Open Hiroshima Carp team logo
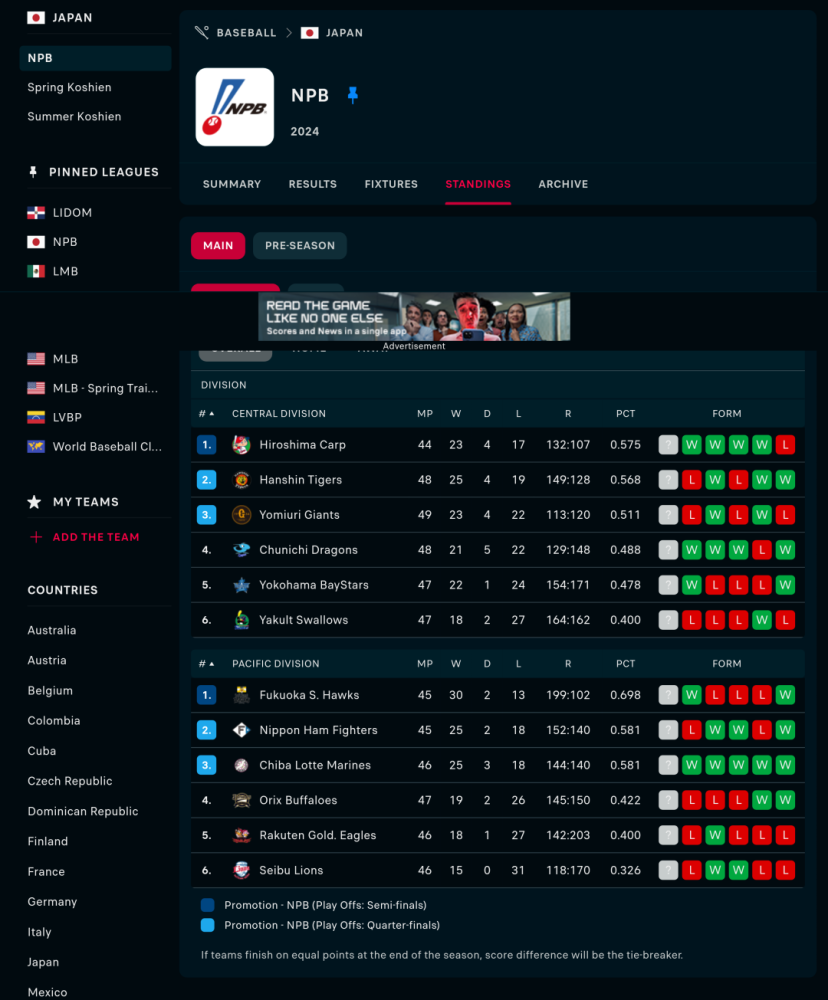Image resolution: width=828 pixels, height=1000 pixels. [241, 445]
